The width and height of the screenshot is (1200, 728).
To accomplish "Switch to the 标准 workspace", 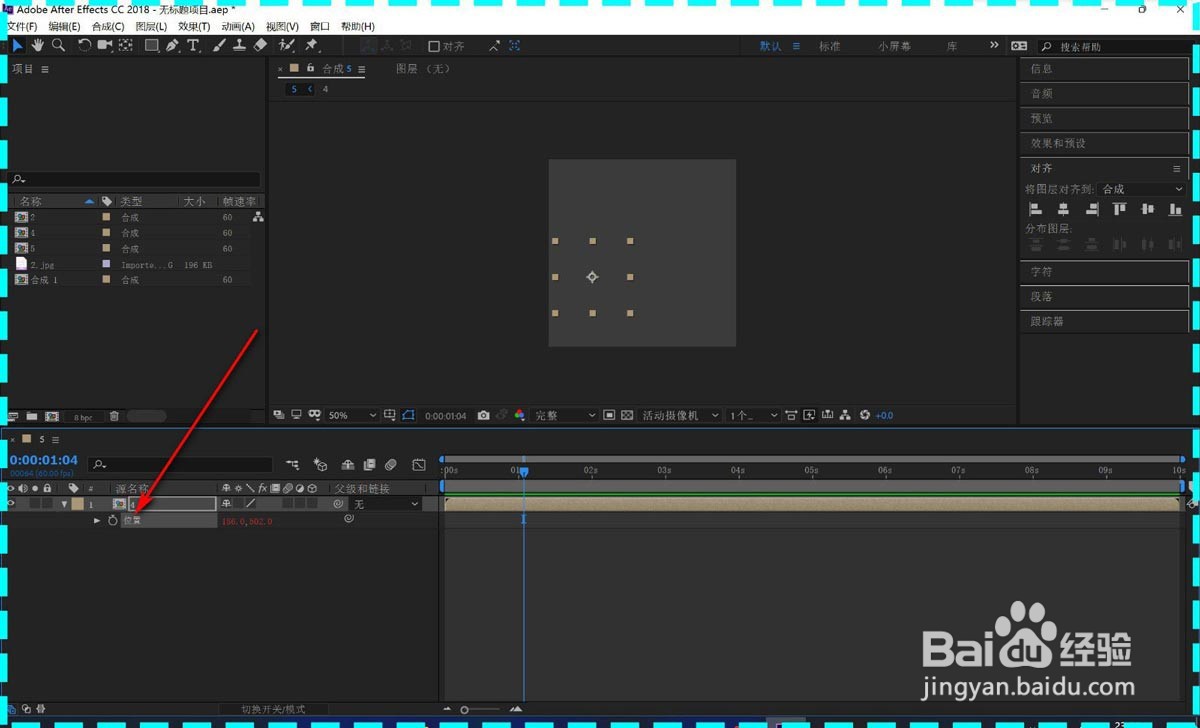I will (x=830, y=46).
